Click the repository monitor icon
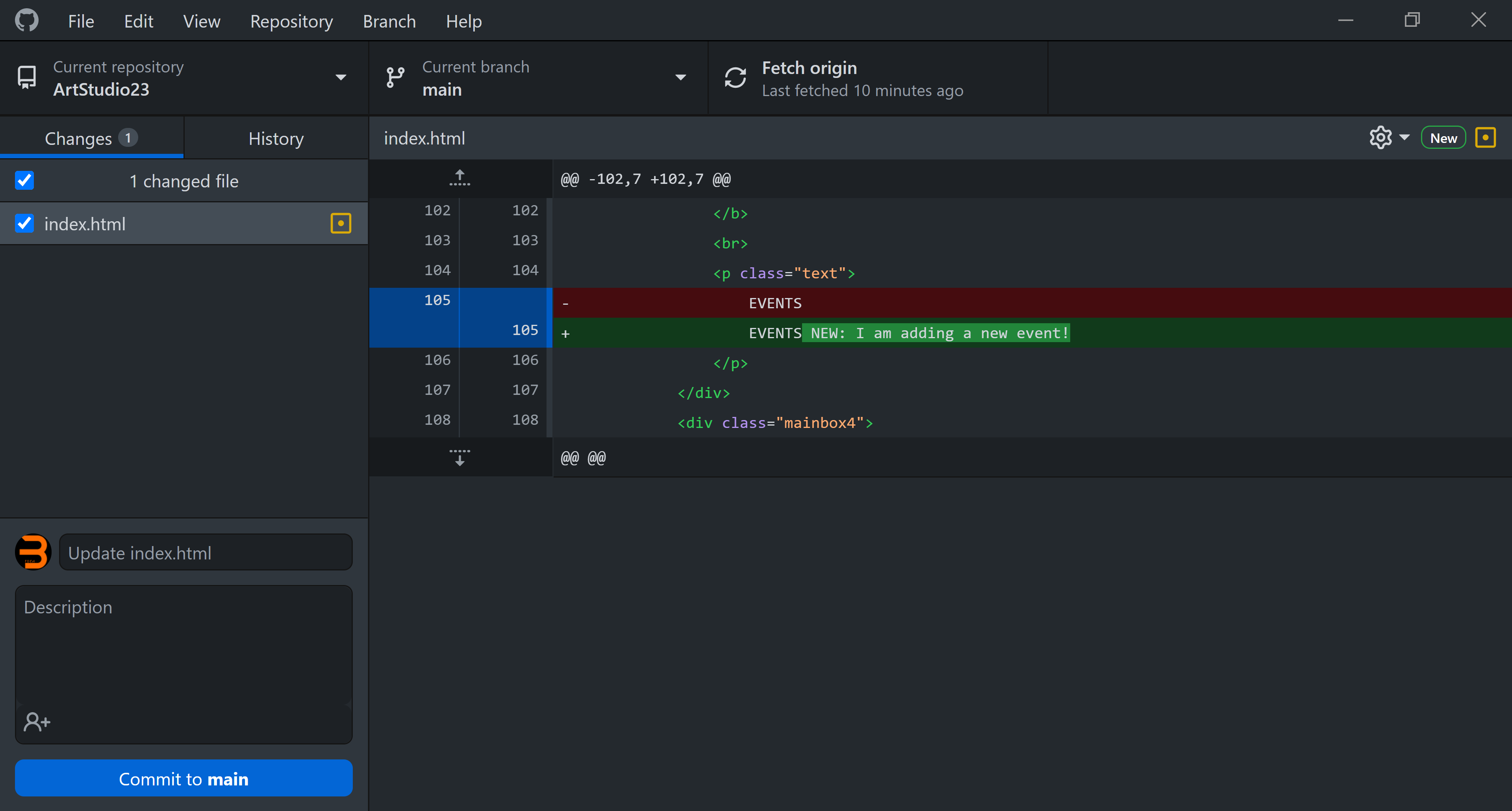Viewport: 1512px width, 811px height. point(26,78)
